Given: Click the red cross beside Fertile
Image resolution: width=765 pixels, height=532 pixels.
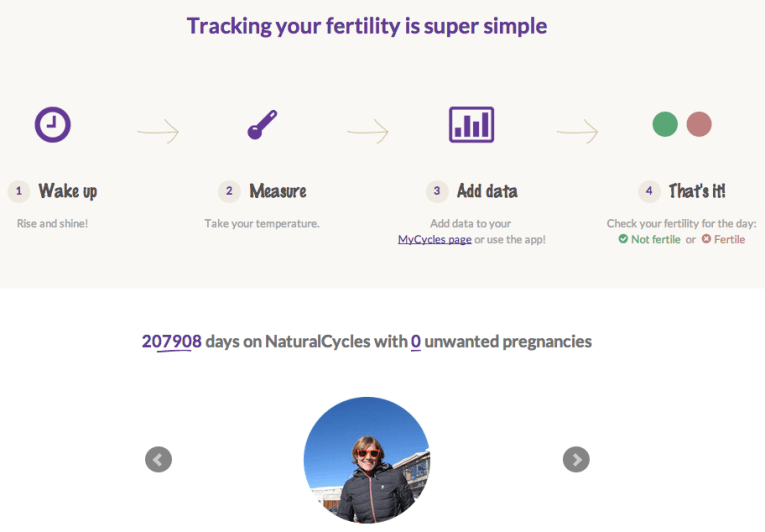Looking at the screenshot, I should tap(706, 239).
